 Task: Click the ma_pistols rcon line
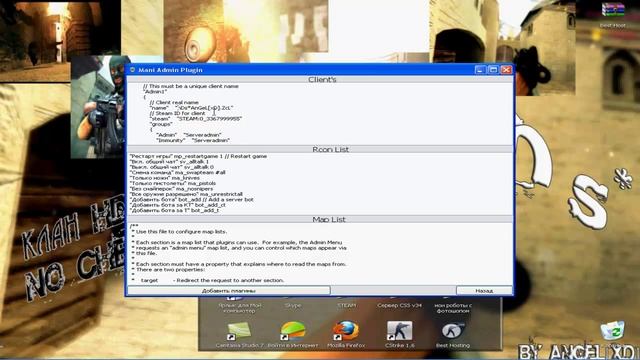tap(173, 183)
